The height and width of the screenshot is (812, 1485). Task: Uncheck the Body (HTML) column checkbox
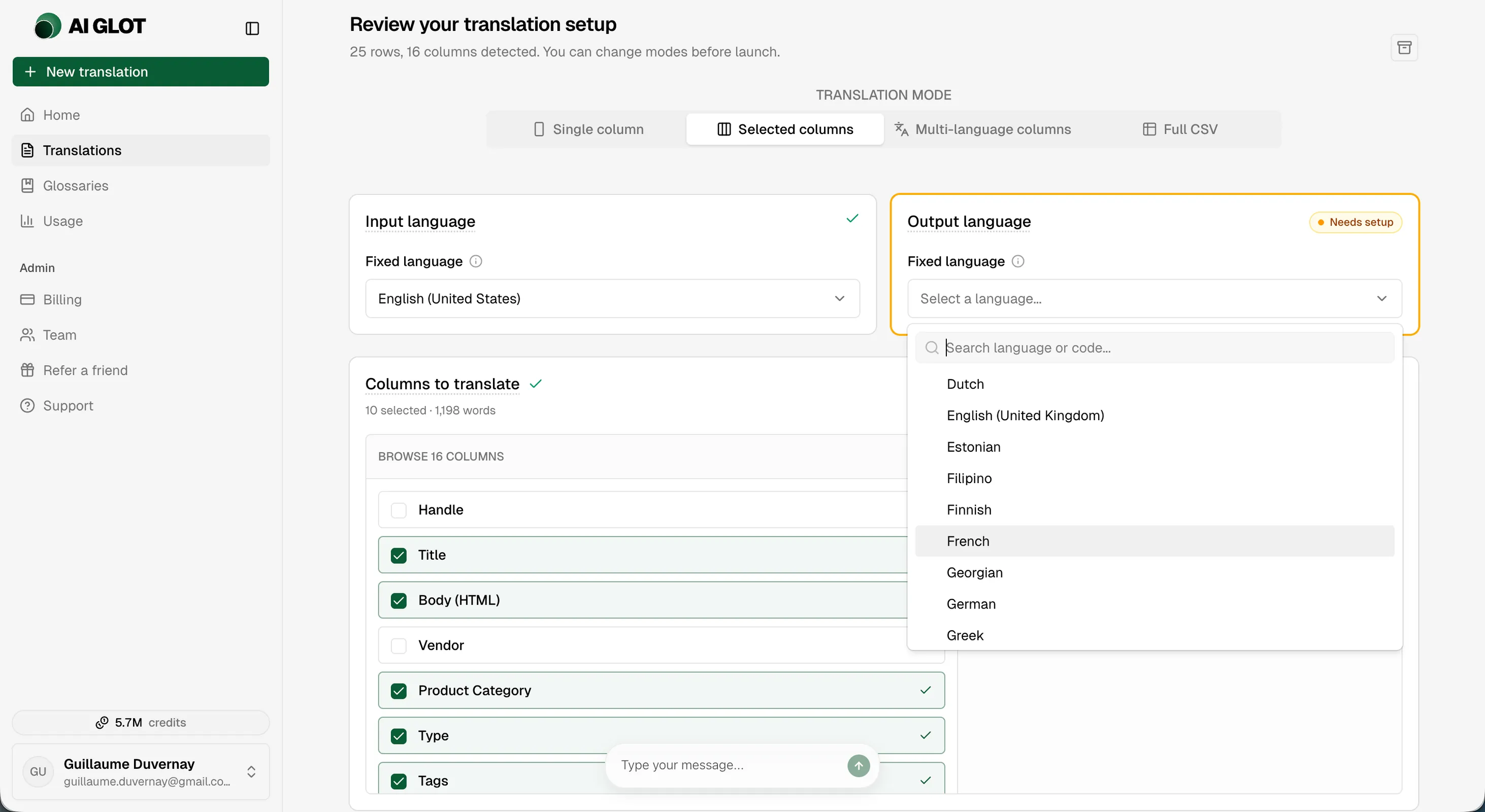click(399, 600)
